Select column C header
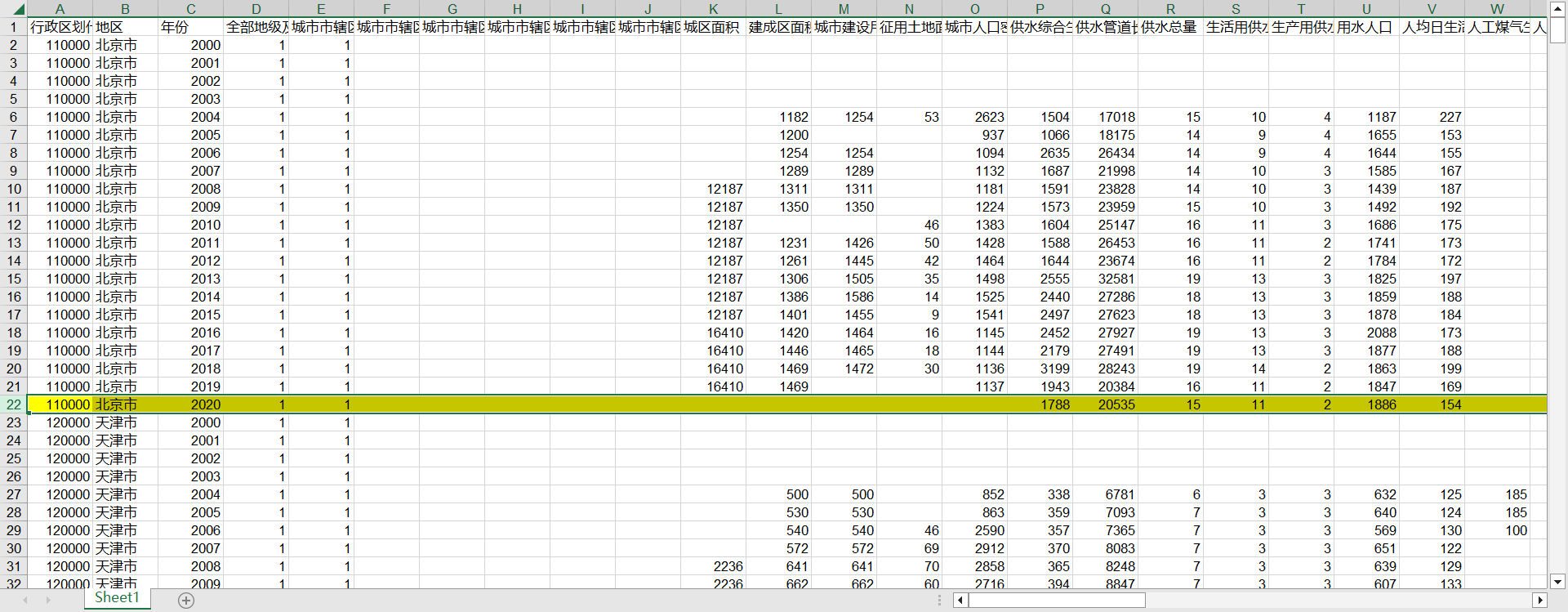This screenshot has height=612, width=1568. tap(190, 9)
